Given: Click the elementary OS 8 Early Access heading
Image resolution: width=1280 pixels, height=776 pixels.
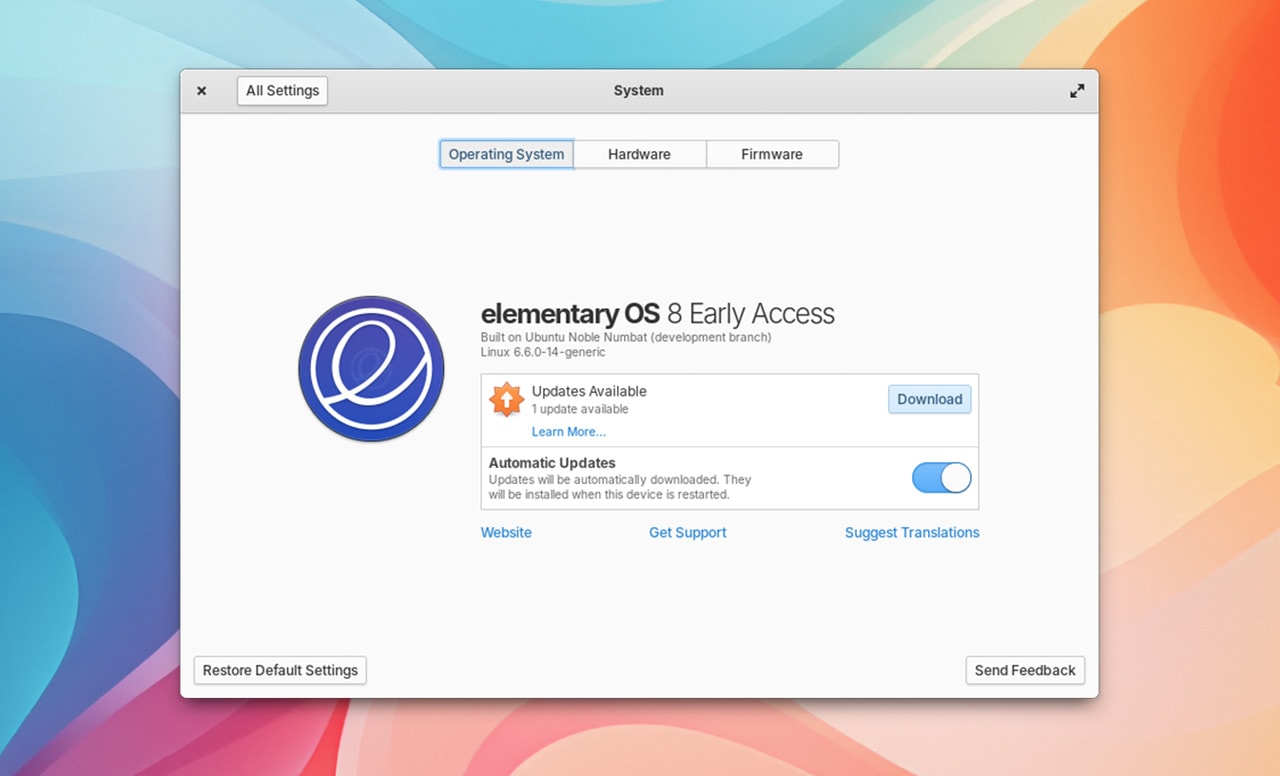Looking at the screenshot, I should pyautogui.click(x=658, y=314).
